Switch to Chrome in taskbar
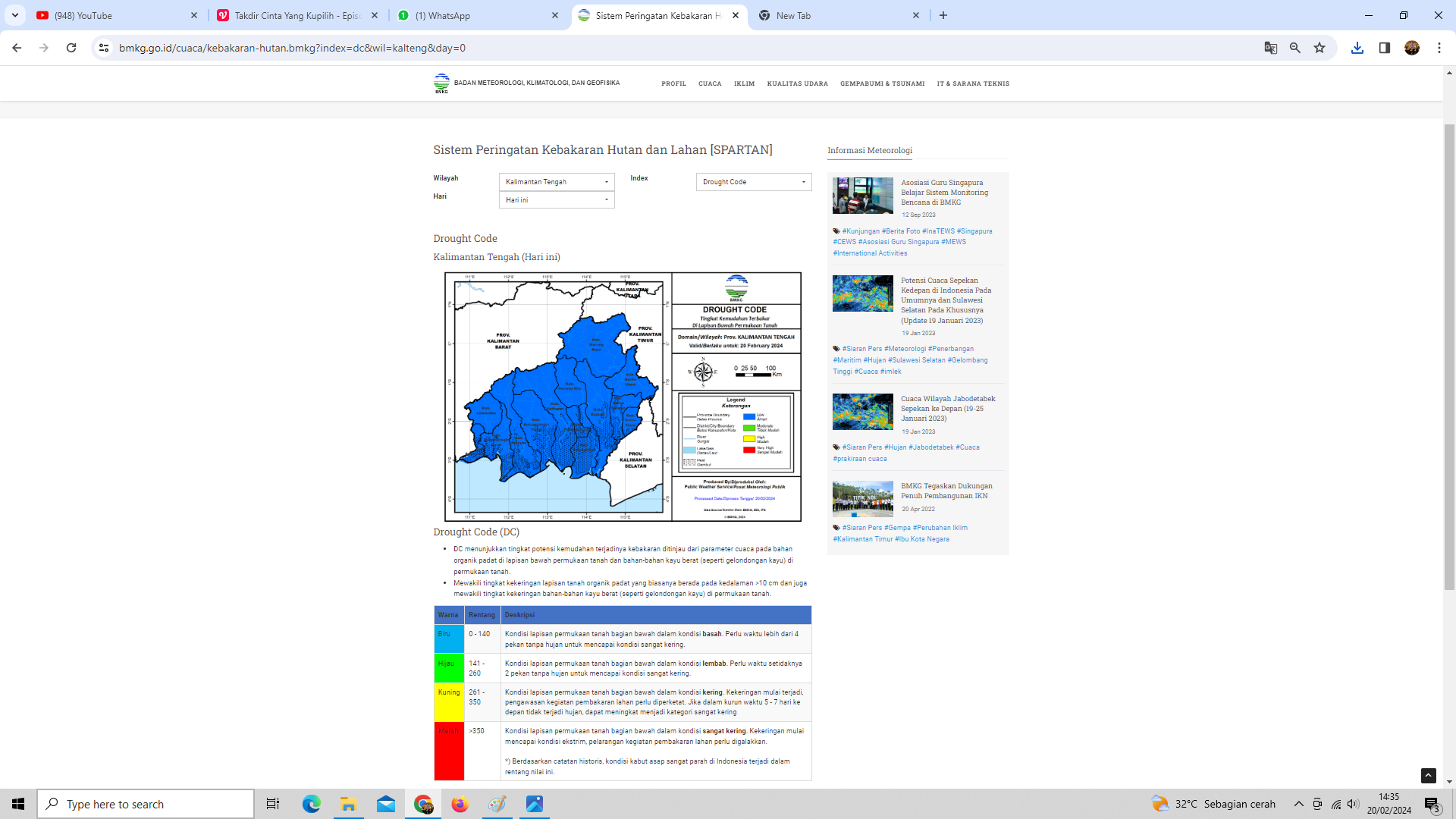Image resolution: width=1456 pixels, height=819 pixels. (x=423, y=804)
